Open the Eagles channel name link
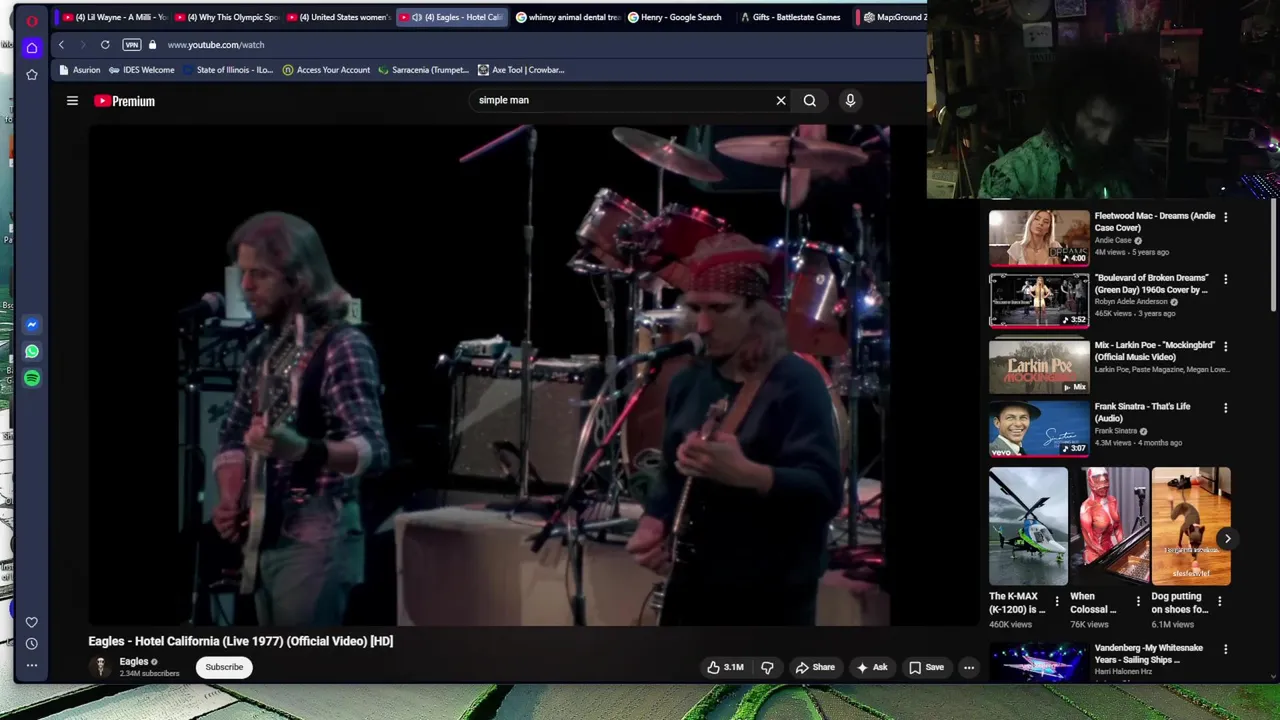This screenshot has width=1280, height=720. click(133, 662)
